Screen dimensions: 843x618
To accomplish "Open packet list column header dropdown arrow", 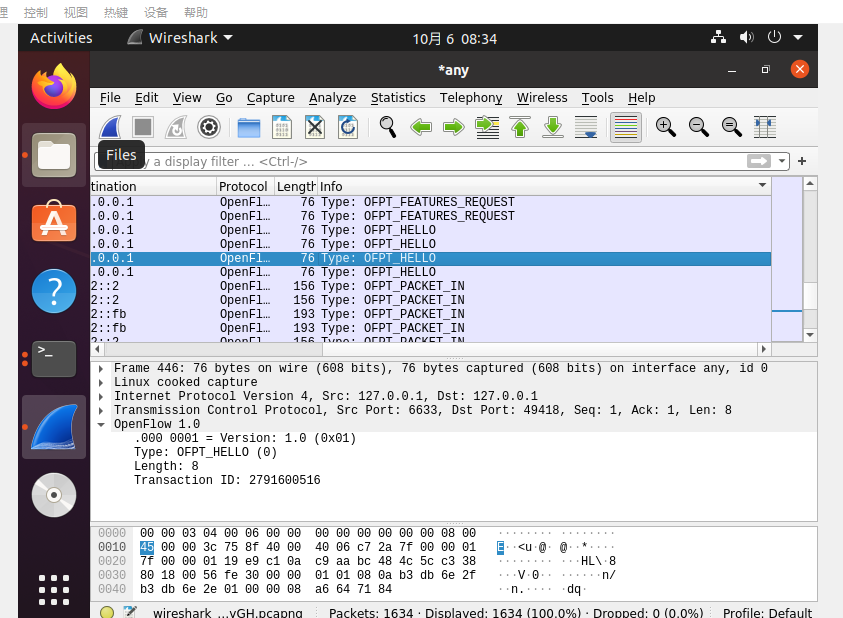I will (x=762, y=186).
